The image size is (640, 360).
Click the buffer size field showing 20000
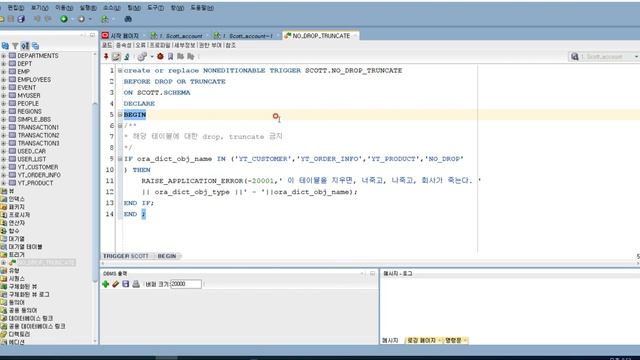(x=186, y=284)
